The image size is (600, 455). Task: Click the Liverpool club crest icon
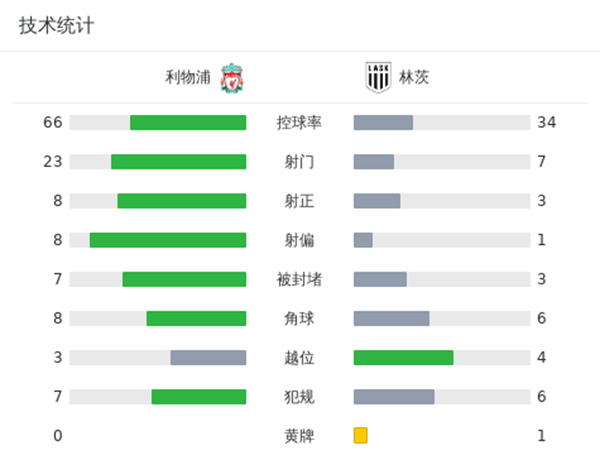tap(231, 77)
